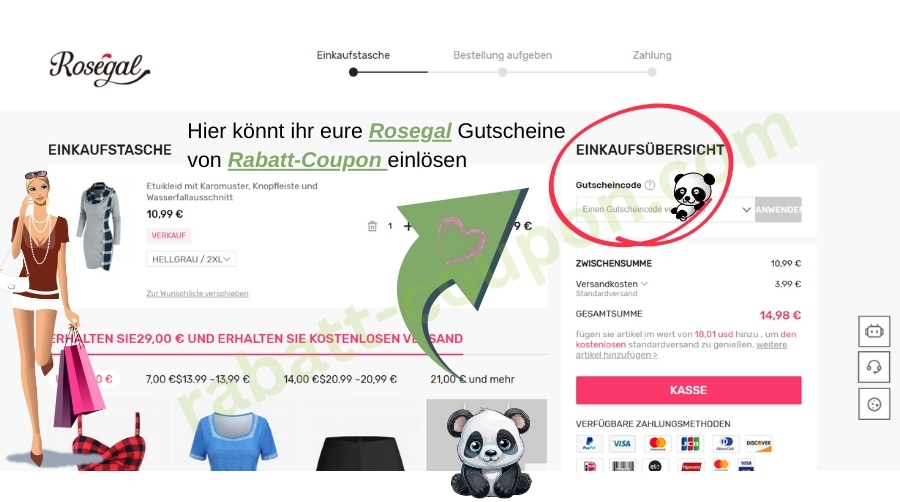Open the coupon code dropdown arrow
This screenshot has width=900, height=502.
point(746,209)
